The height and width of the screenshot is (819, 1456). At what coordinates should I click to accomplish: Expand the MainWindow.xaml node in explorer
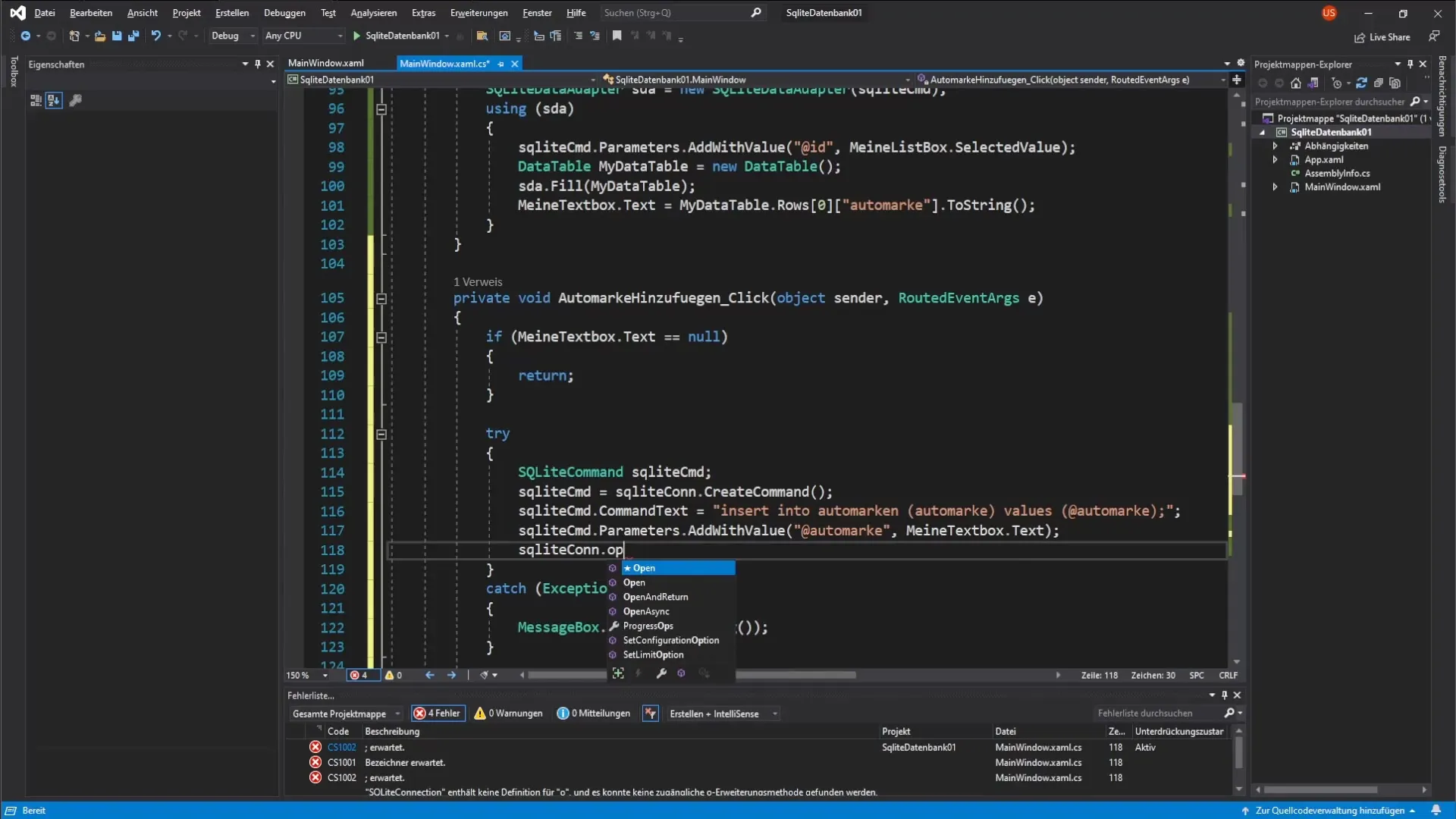pos(1275,187)
